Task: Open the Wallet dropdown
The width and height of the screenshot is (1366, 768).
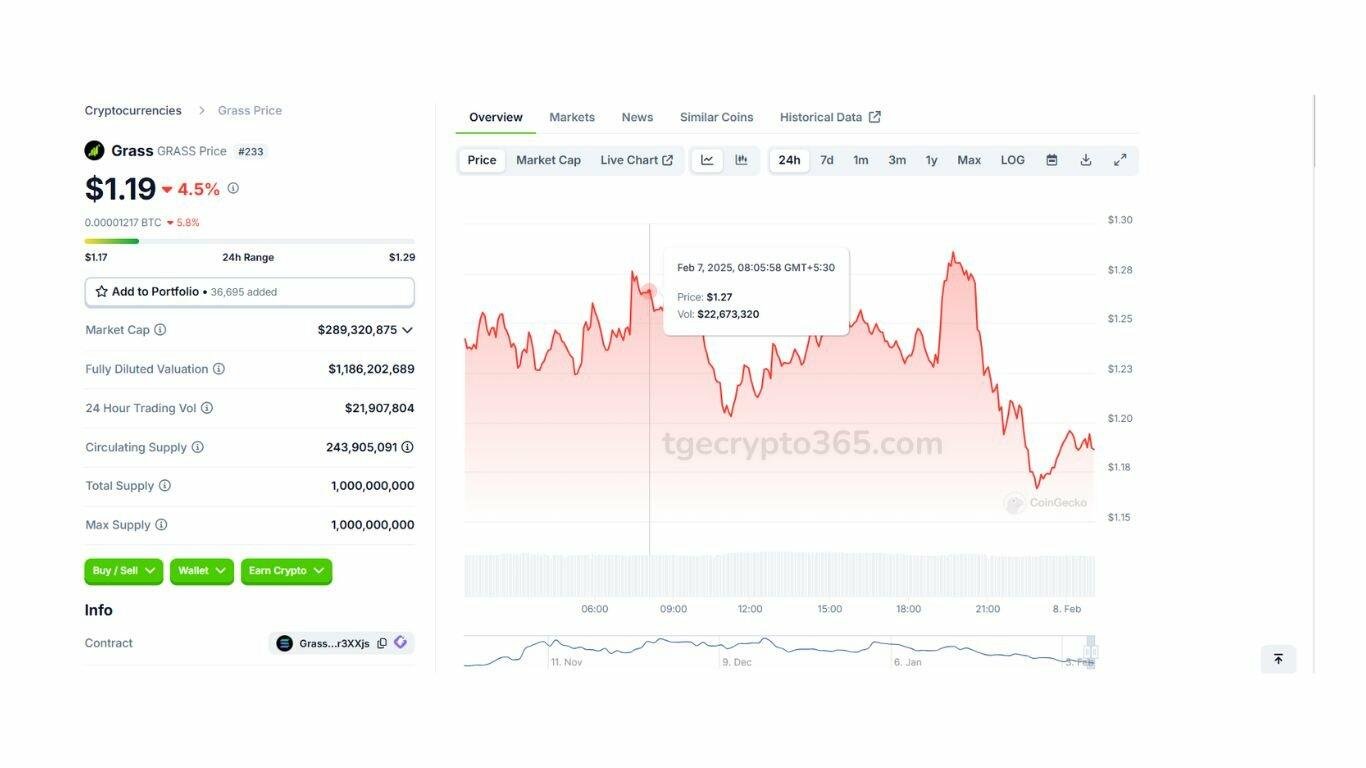Action: (202, 571)
